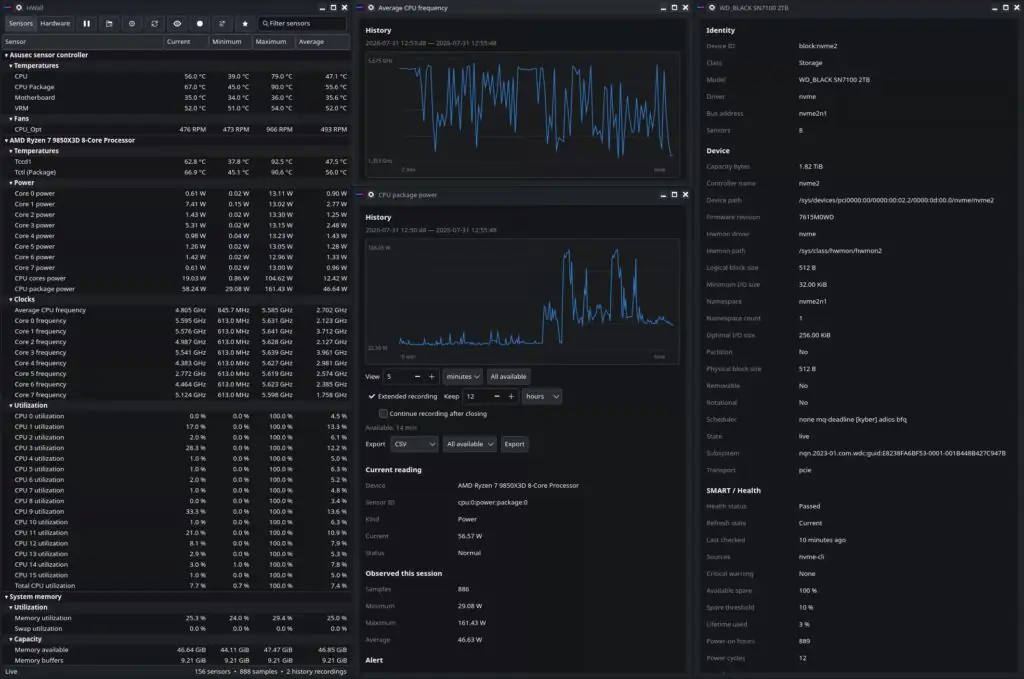Open the hours unit dropdown
The height and width of the screenshot is (679, 1024).
[x=541, y=396]
